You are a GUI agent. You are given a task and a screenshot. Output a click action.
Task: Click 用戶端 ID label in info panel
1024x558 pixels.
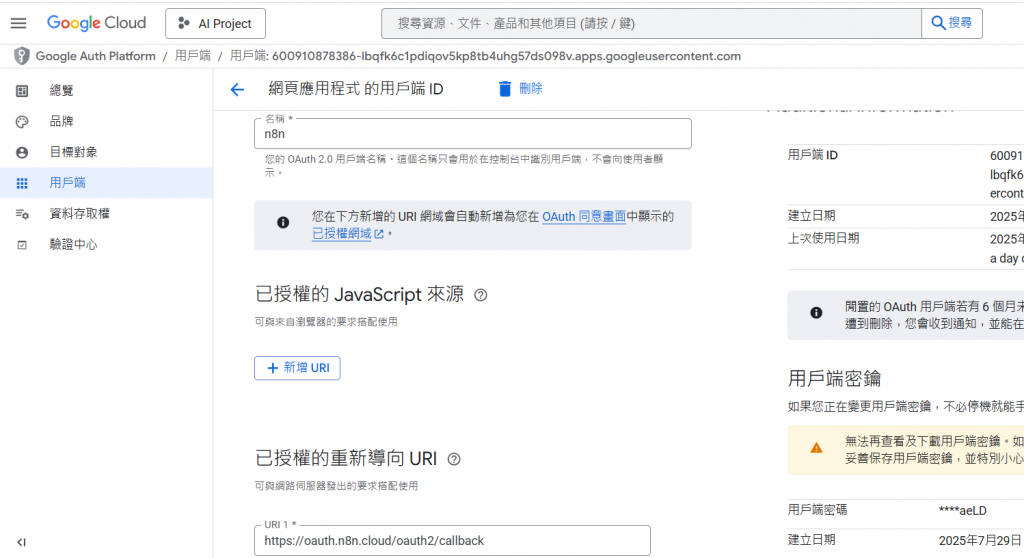point(812,155)
